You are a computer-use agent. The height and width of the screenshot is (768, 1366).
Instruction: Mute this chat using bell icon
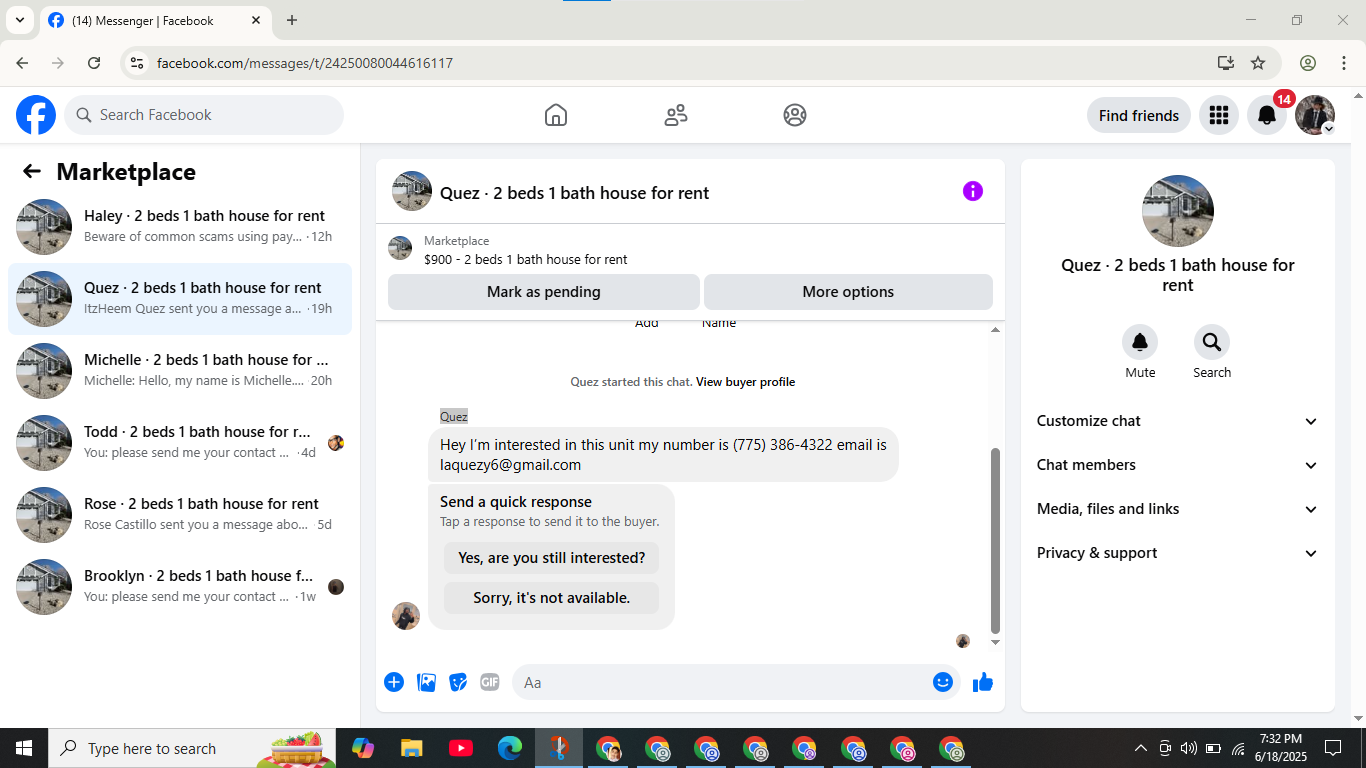click(1140, 343)
